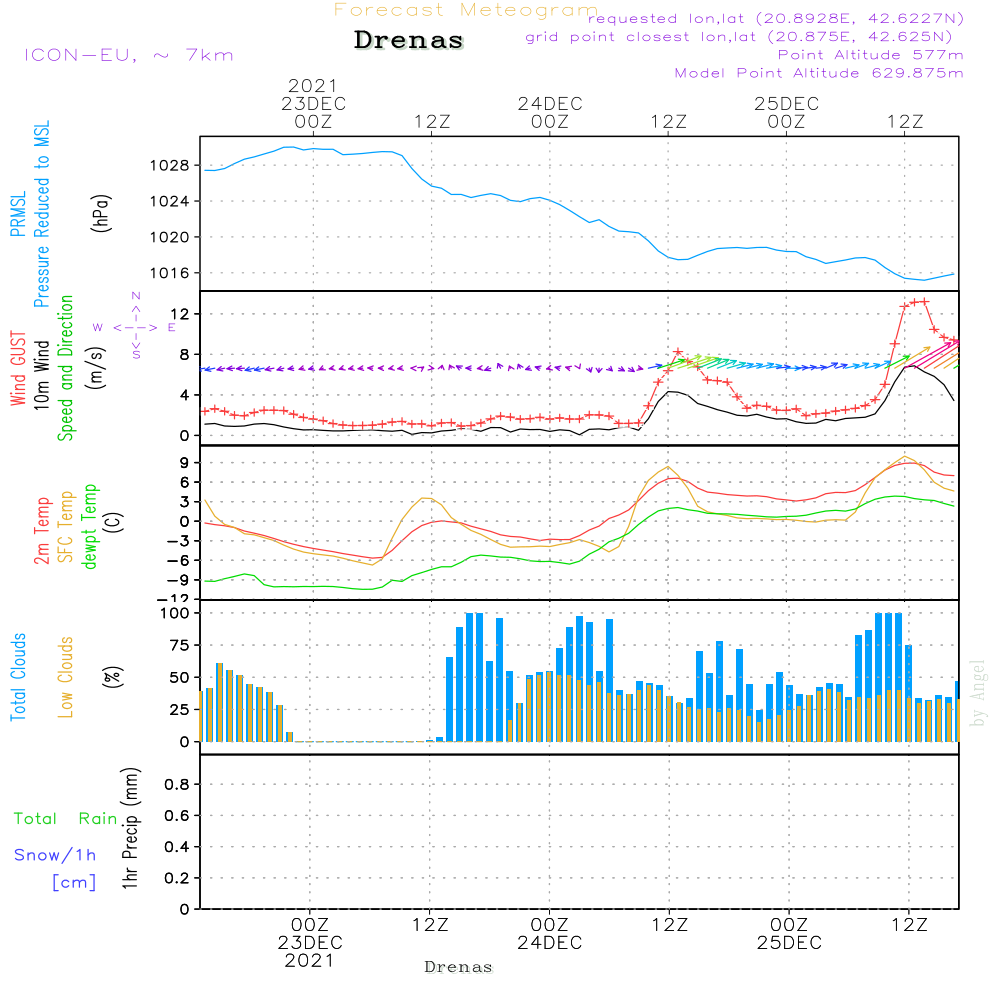Click the 100 cloud percentage axis value
The height and width of the screenshot is (1000, 1000).
[x=175, y=613]
